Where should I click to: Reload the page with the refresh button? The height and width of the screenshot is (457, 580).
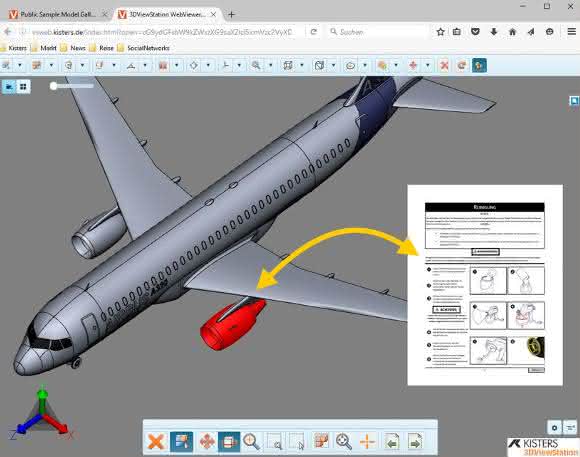click(314, 32)
